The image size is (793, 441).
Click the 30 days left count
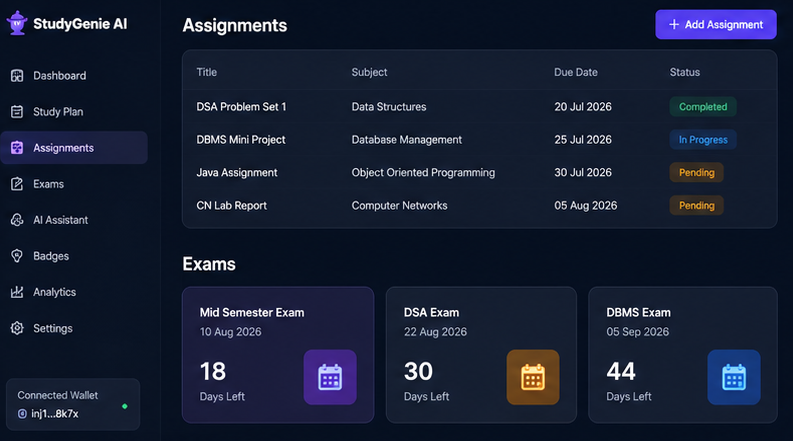pos(418,371)
